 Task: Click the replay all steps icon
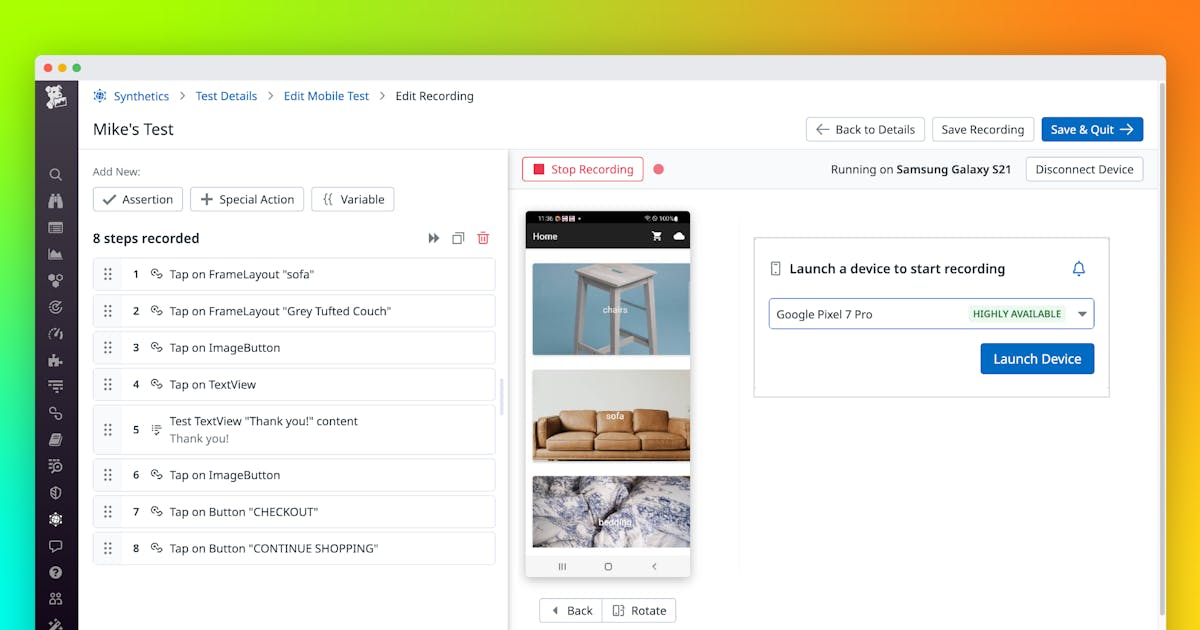pyautogui.click(x=434, y=238)
